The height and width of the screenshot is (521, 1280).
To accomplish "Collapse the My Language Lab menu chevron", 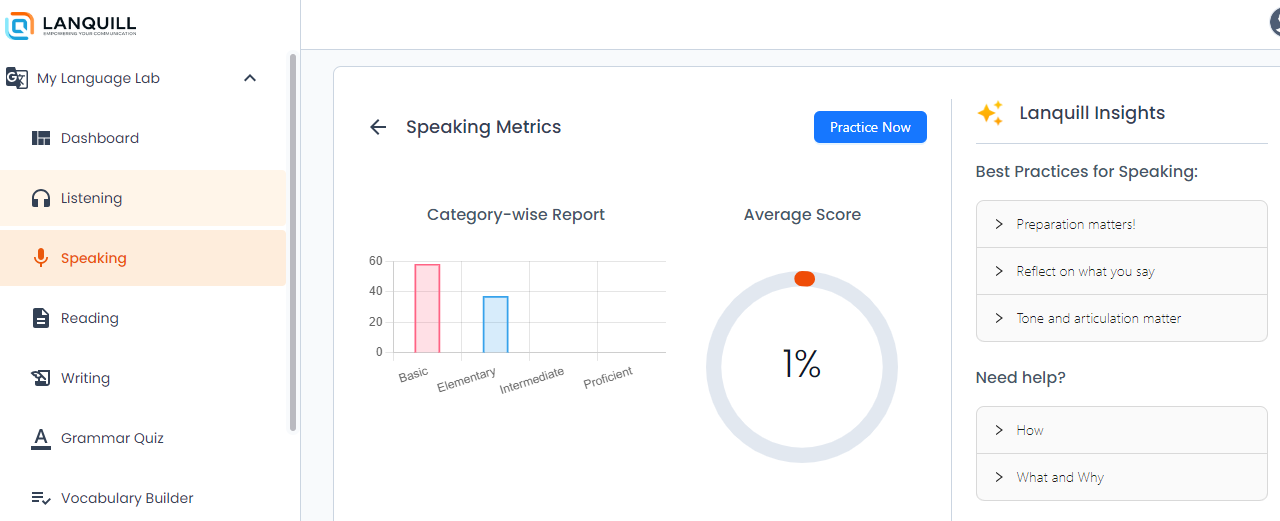I will (250, 78).
